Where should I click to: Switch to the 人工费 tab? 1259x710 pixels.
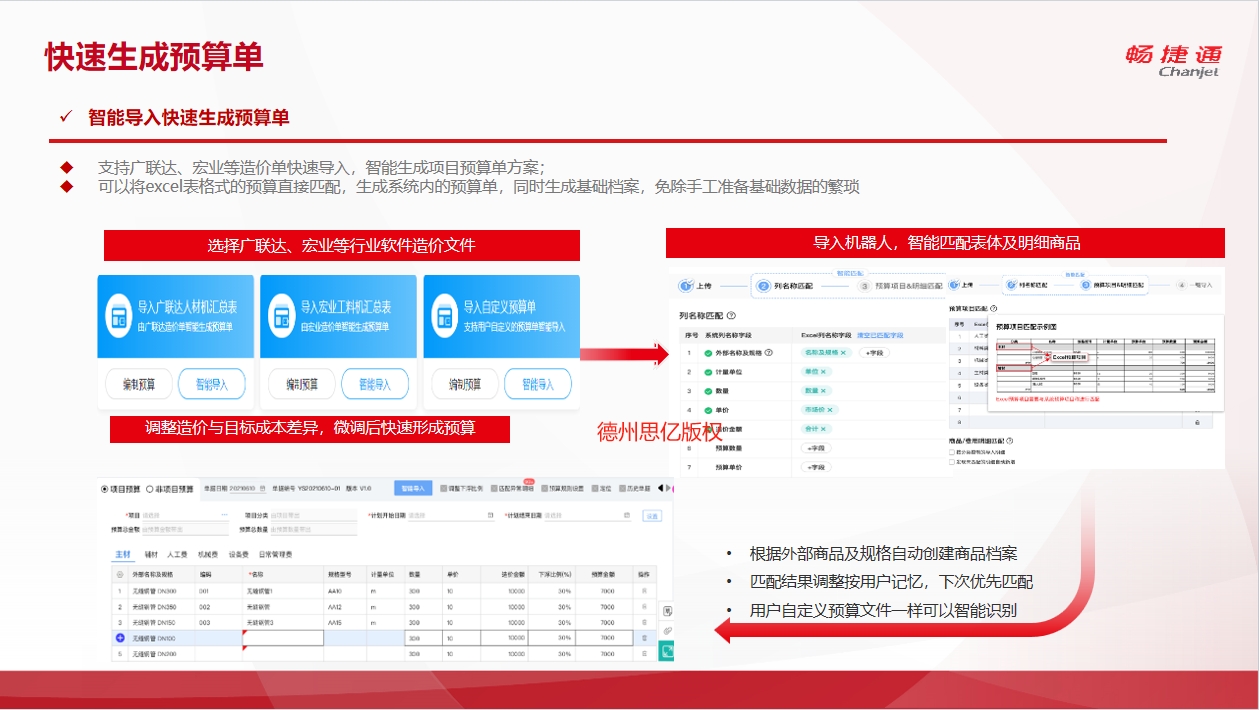click(x=177, y=553)
